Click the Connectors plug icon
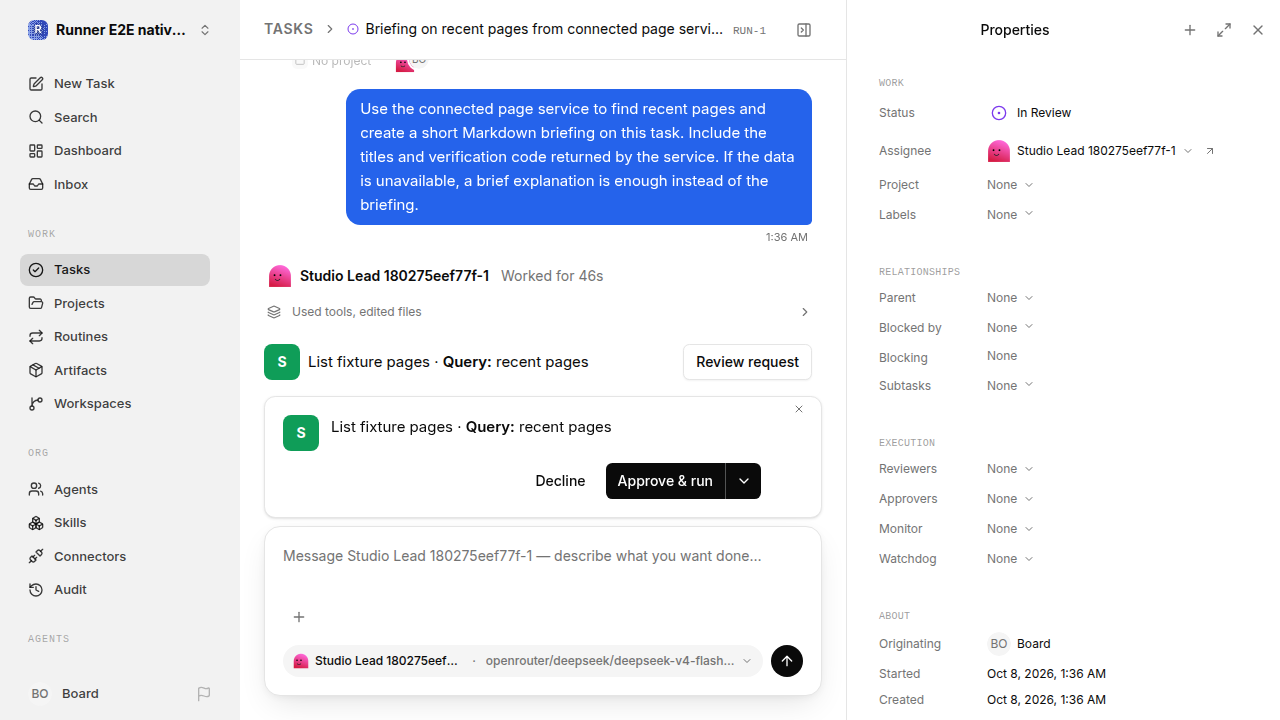This screenshot has width=1280, height=720. (36, 557)
